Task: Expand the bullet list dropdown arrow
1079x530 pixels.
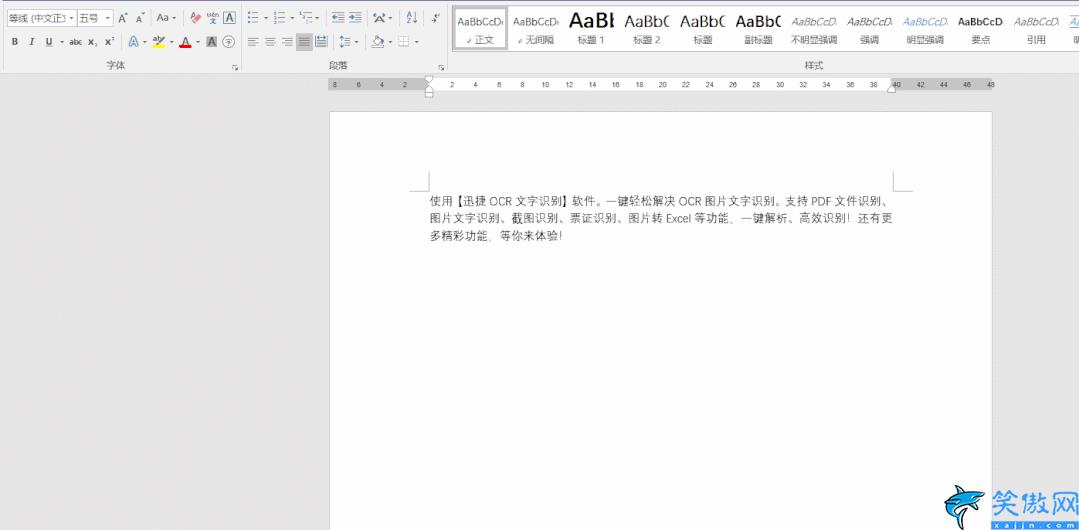Action: click(266, 18)
